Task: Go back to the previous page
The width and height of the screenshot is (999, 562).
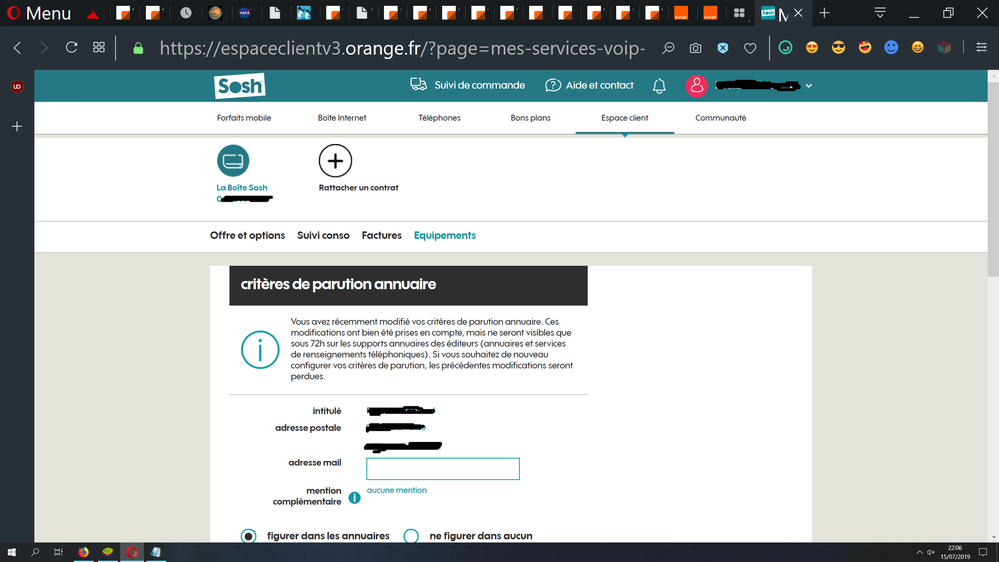Action: coord(18,48)
